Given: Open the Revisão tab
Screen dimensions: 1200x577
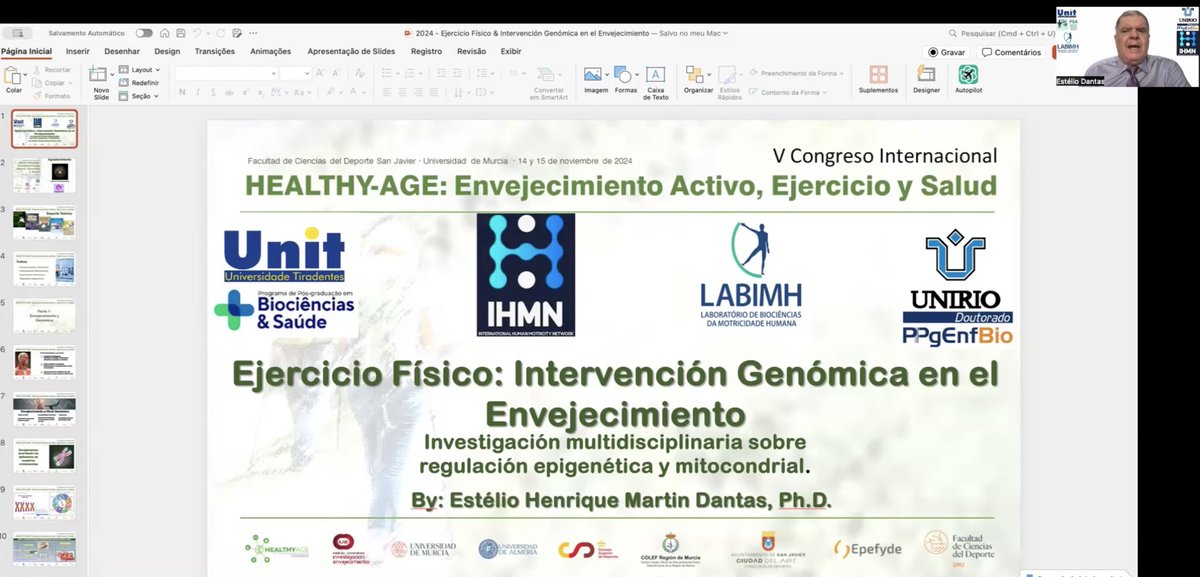Looking at the screenshot, I should pos(471,51).
